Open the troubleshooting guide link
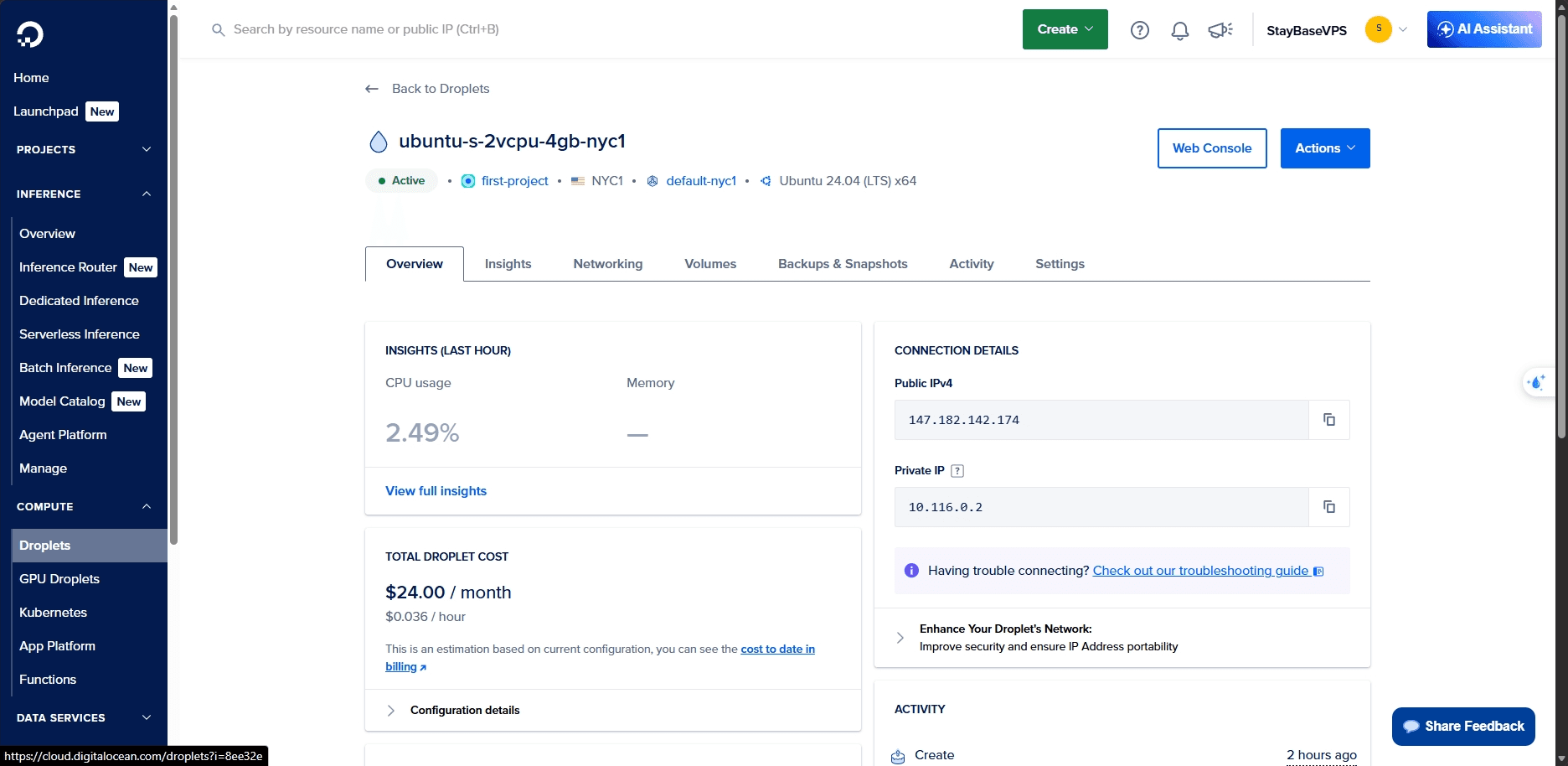Viewport: 1568px width, 766px height. tap(1208, 571)
